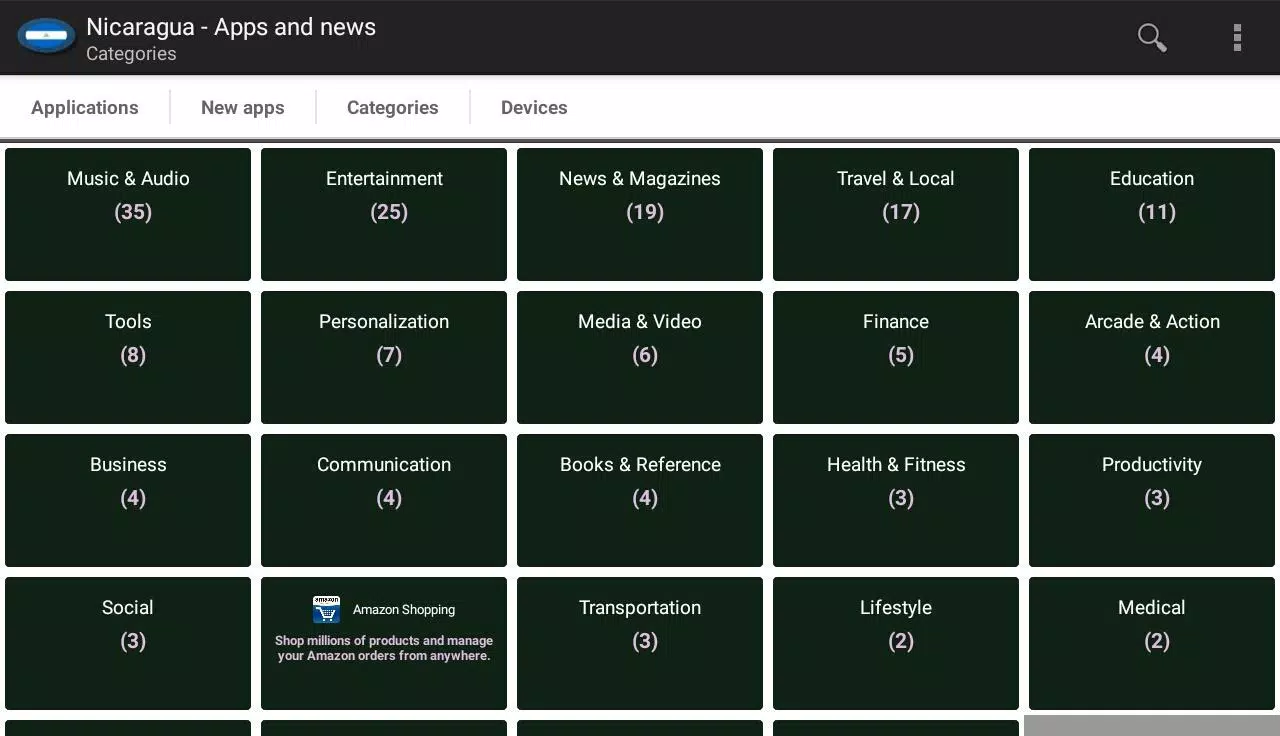The width and height of the screenshot is (1280, 736).
Task: Select Arcade & Action category
Action: tap(1152, 357)
